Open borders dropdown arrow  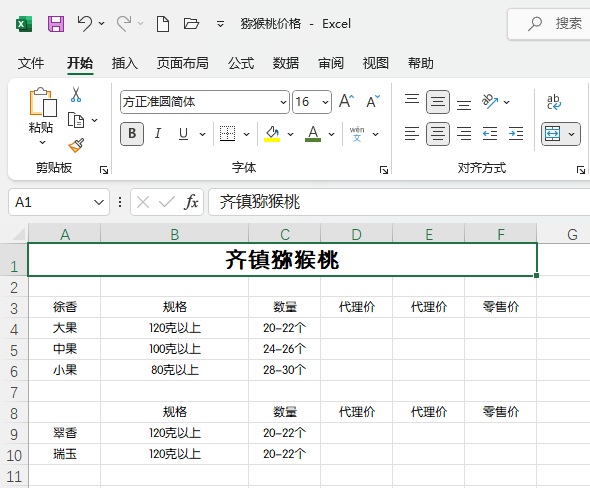[x=246, y=134]
